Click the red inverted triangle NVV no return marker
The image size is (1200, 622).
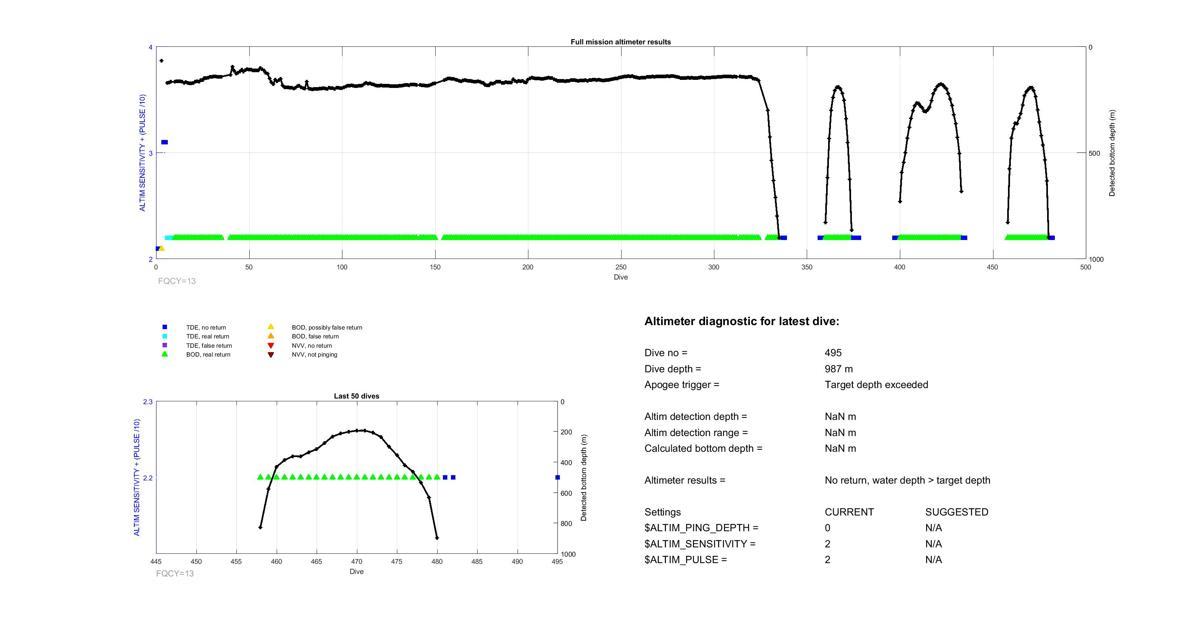click(270, 345)
